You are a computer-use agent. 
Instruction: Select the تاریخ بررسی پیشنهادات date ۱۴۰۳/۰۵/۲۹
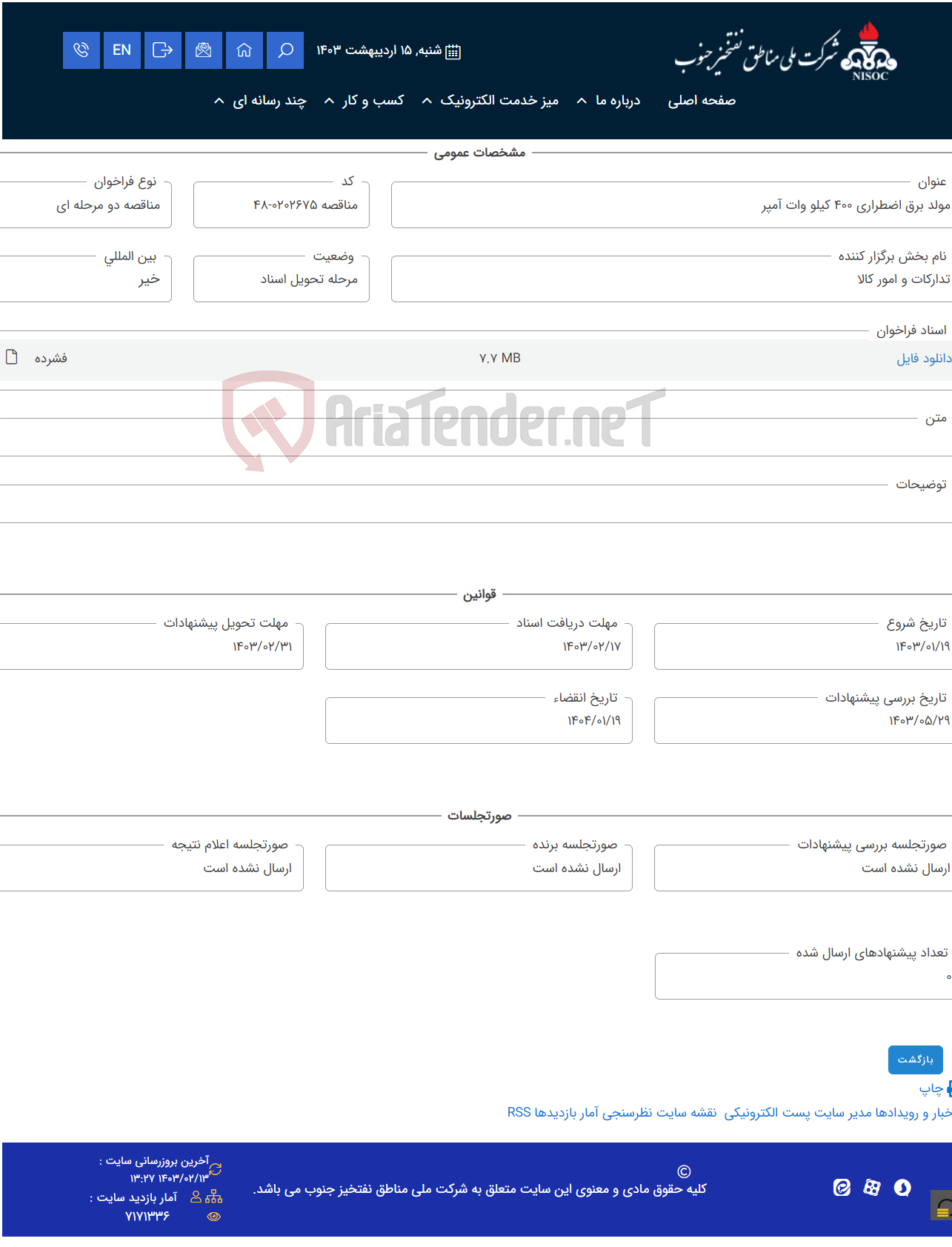tap(919, 721)
